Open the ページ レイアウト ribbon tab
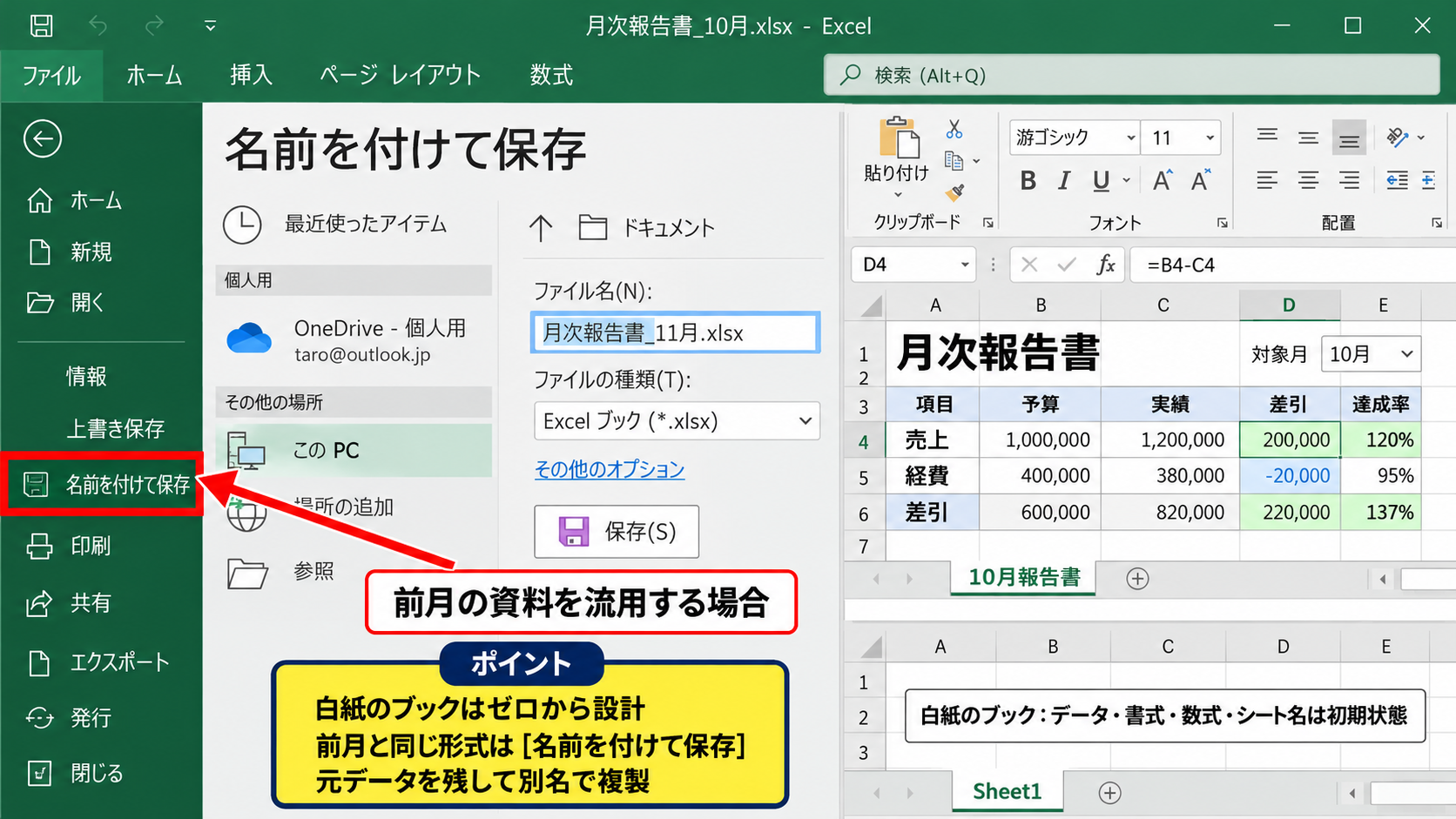The image size is (1456, 819). coord(400,76)
